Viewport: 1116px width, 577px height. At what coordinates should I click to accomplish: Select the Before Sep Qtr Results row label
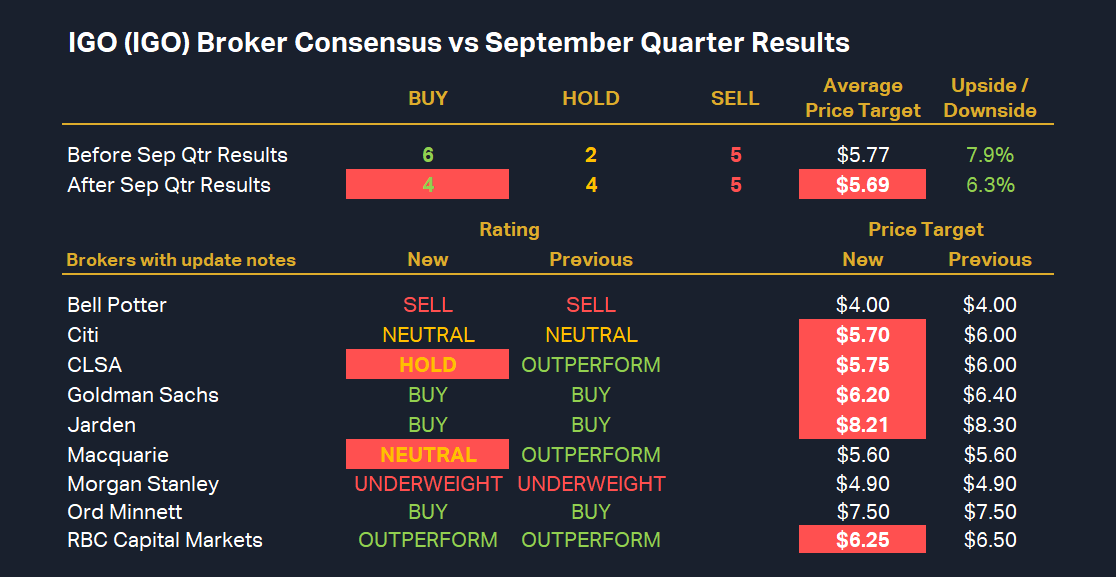[177, 155]
